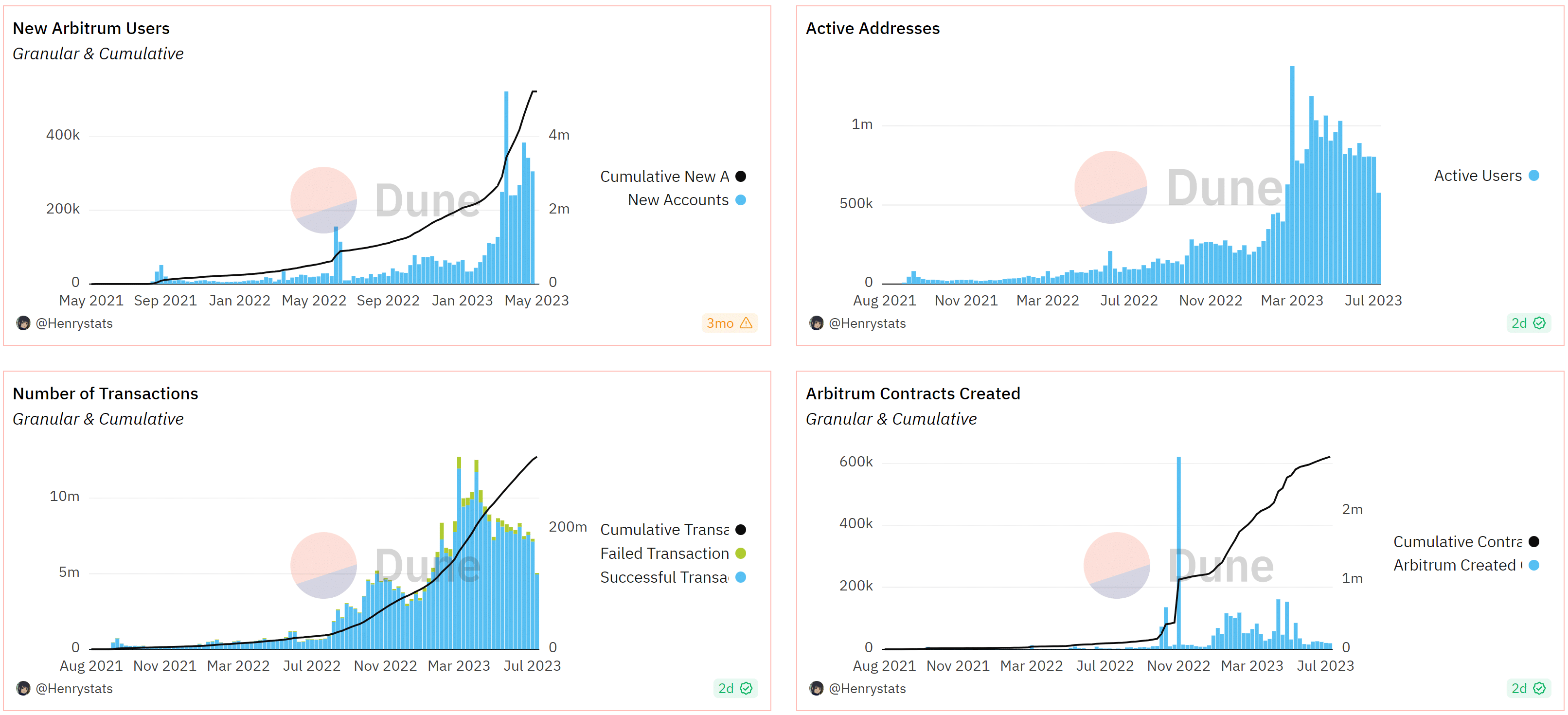Click Henrystats avatar on Number of Transactions
1568x715 pixels.
click(23, 688)
